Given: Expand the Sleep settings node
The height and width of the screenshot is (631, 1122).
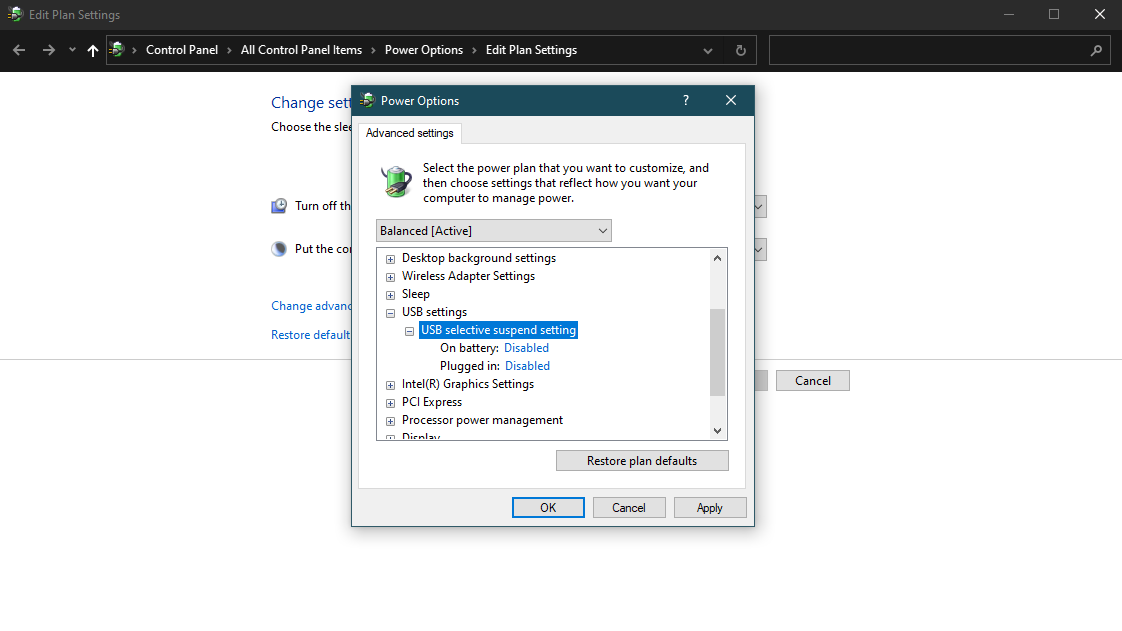Looking at the screenshot, I should tap(390, 293).
